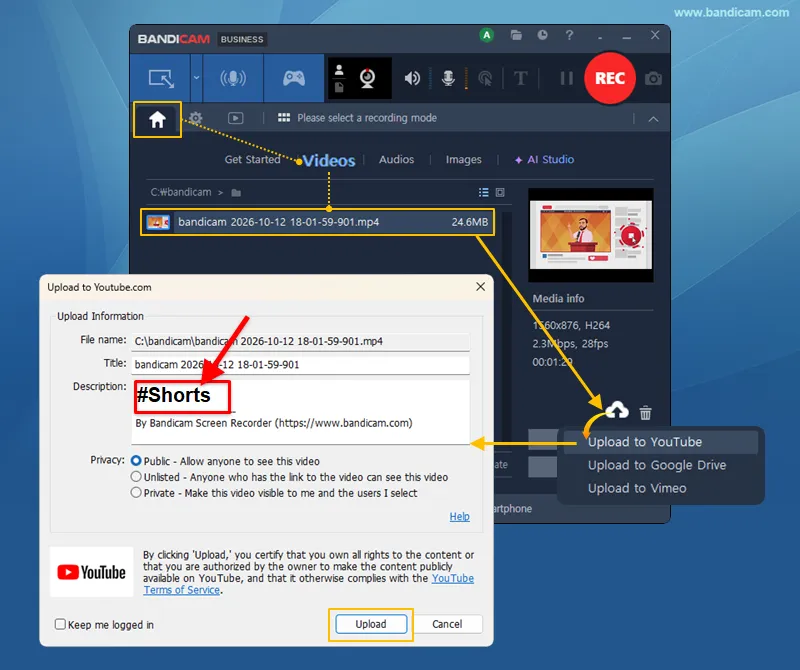Open the screen recording mode dropdown arrow
Screen dimensions: 800x670
[196, 78]
